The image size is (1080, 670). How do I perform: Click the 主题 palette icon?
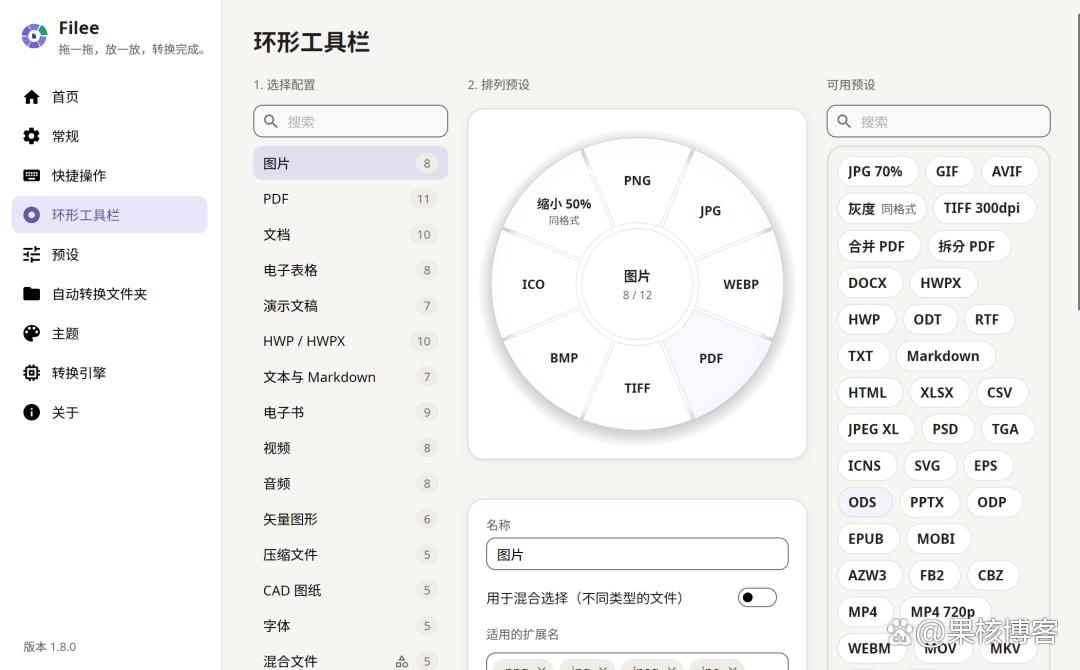[x=32, y=333]
